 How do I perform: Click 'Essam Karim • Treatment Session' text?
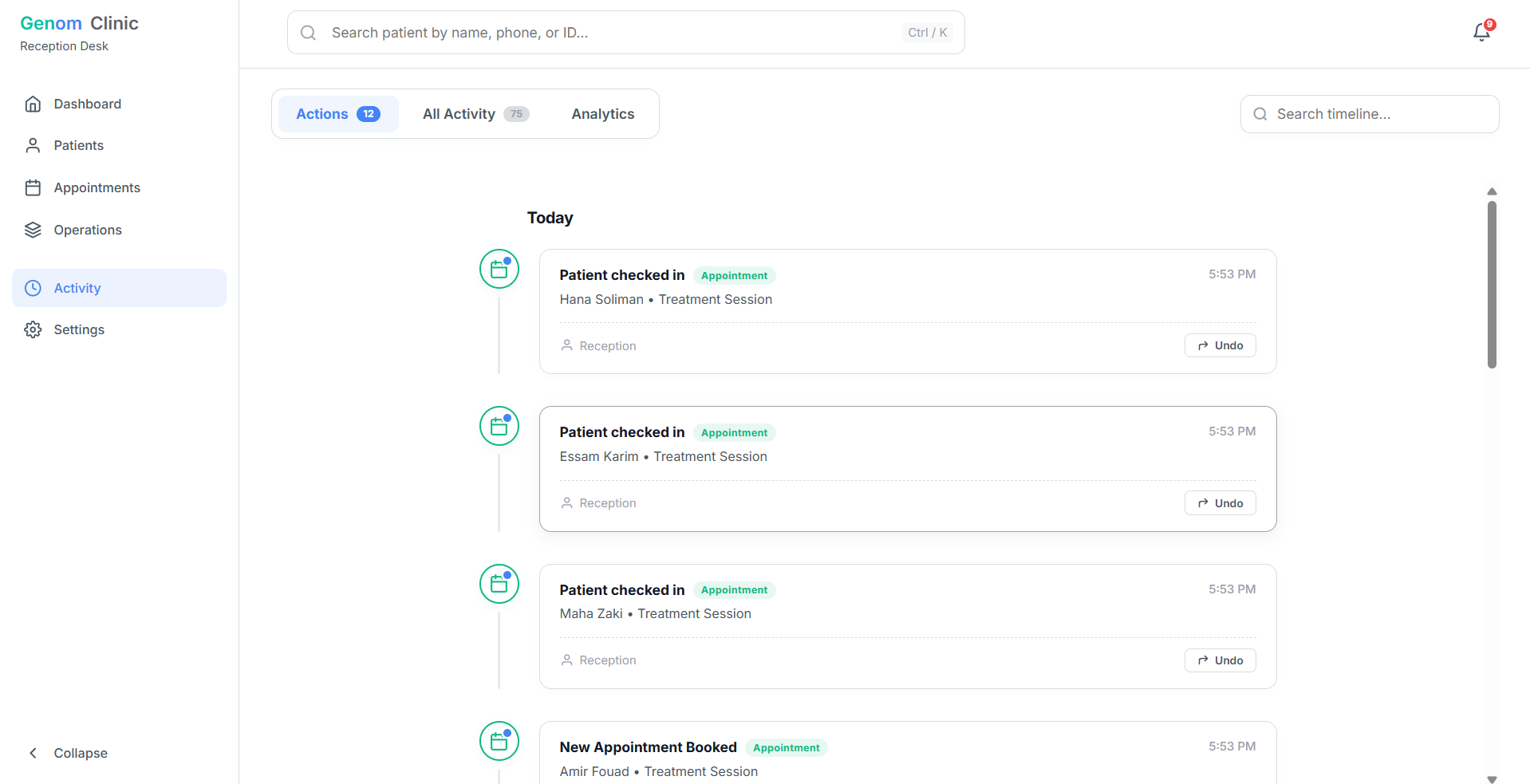click(x=664, y=456)
